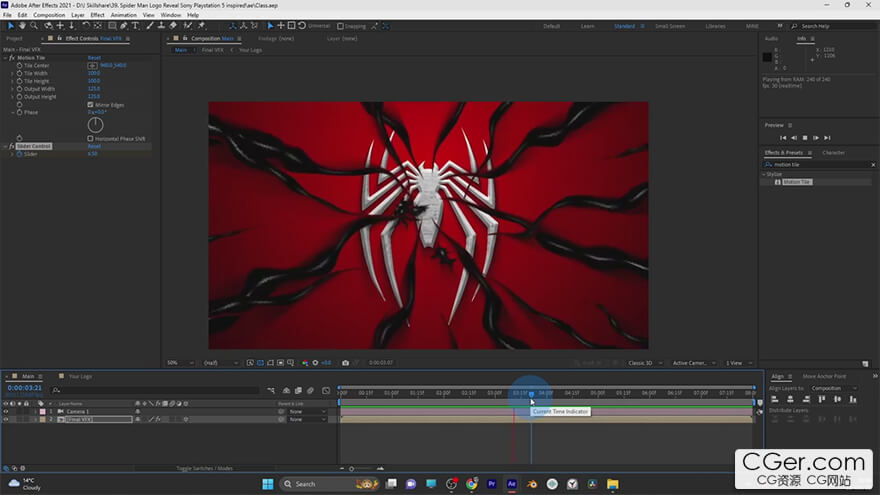The image size is (880, 495).
Task: Toggle motion blur enable icon in timeline
Action: [310, 391]
